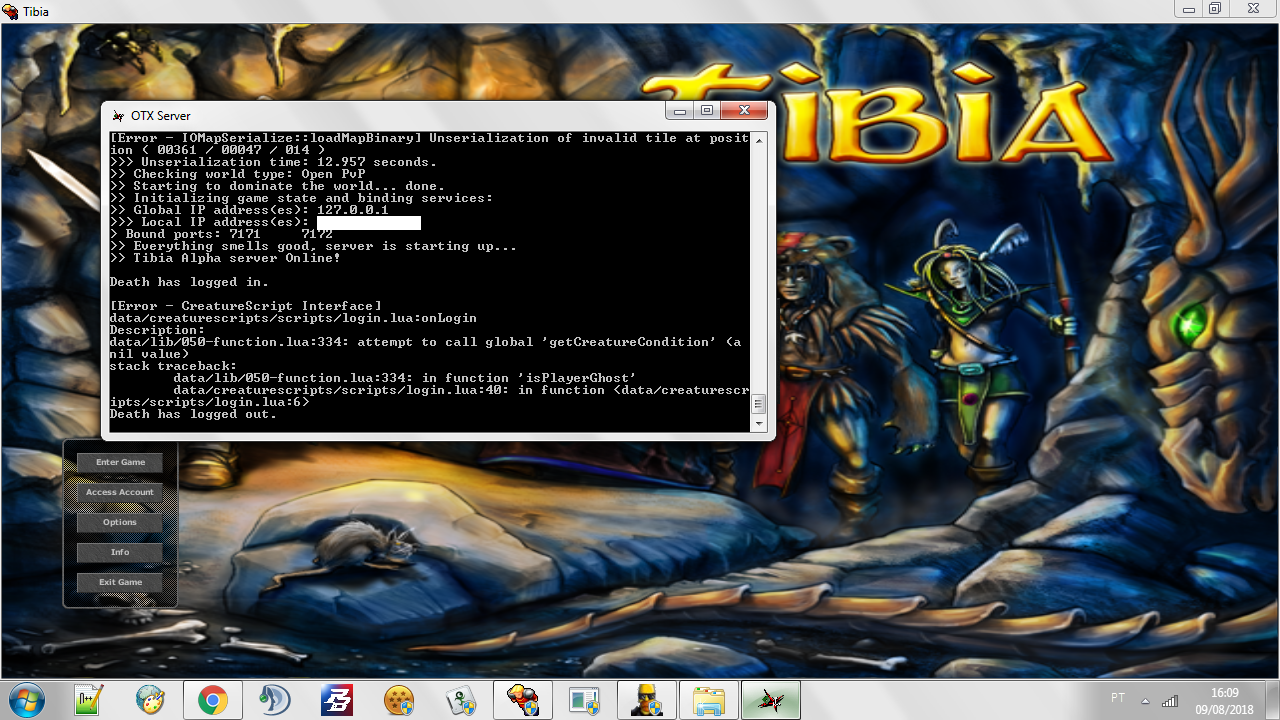Click the 'Death has logged in.' line
The width and height of the screenshot is (1280, 720).
click(x=189, y=282)
